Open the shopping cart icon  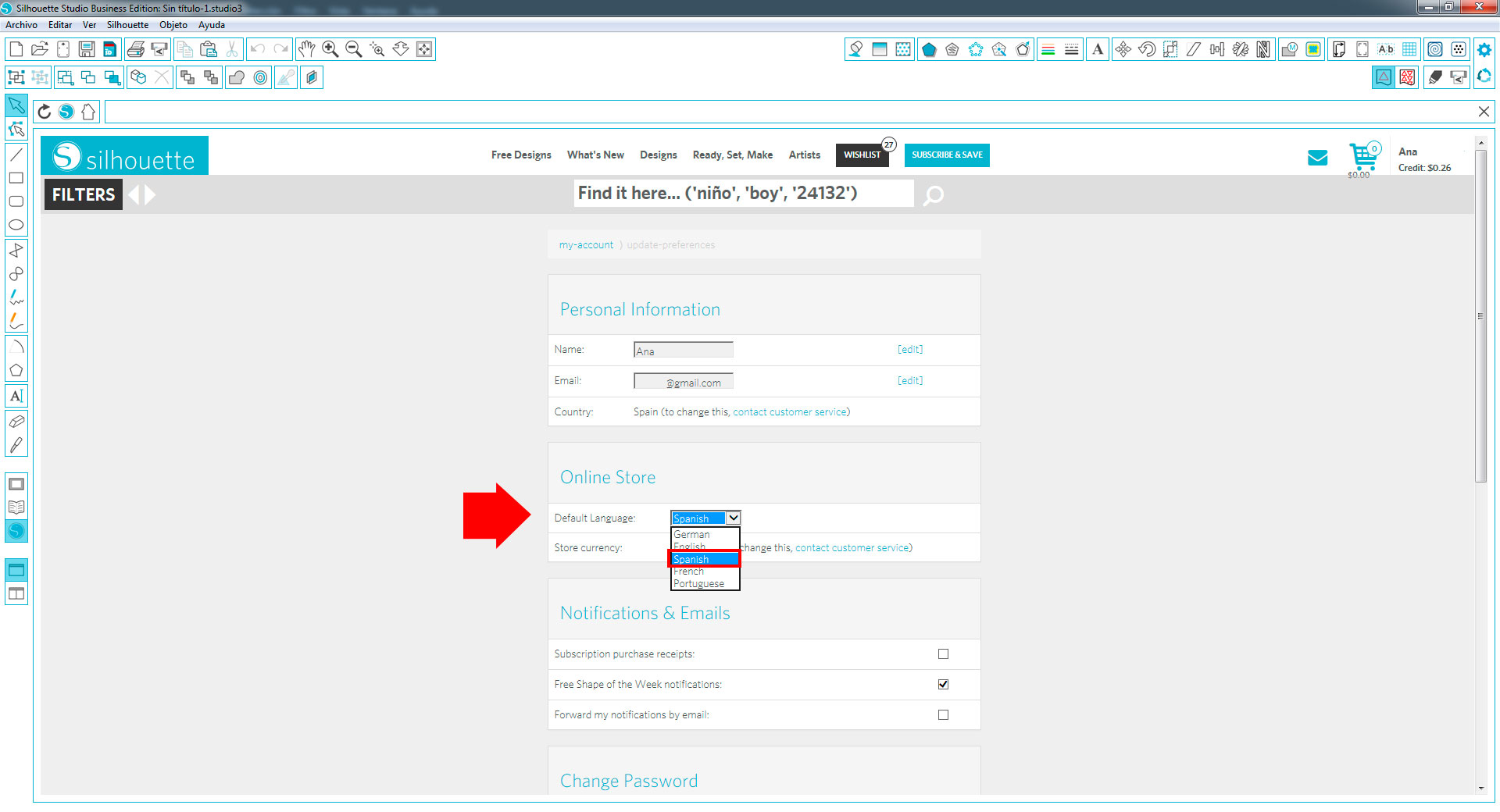pos(1364,156)
